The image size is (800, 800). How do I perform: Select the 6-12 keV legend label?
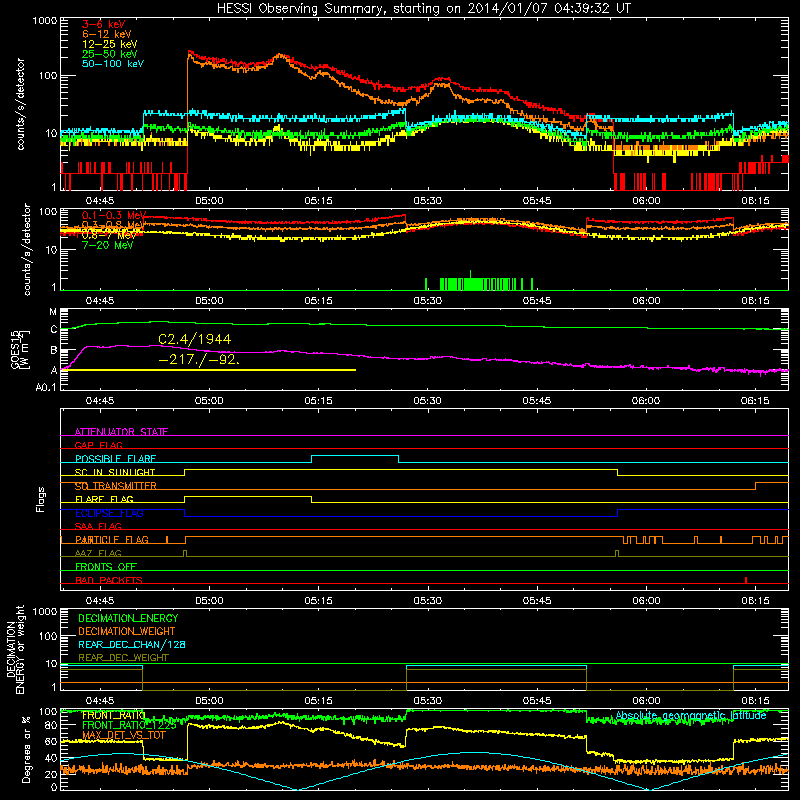point(107,34)
